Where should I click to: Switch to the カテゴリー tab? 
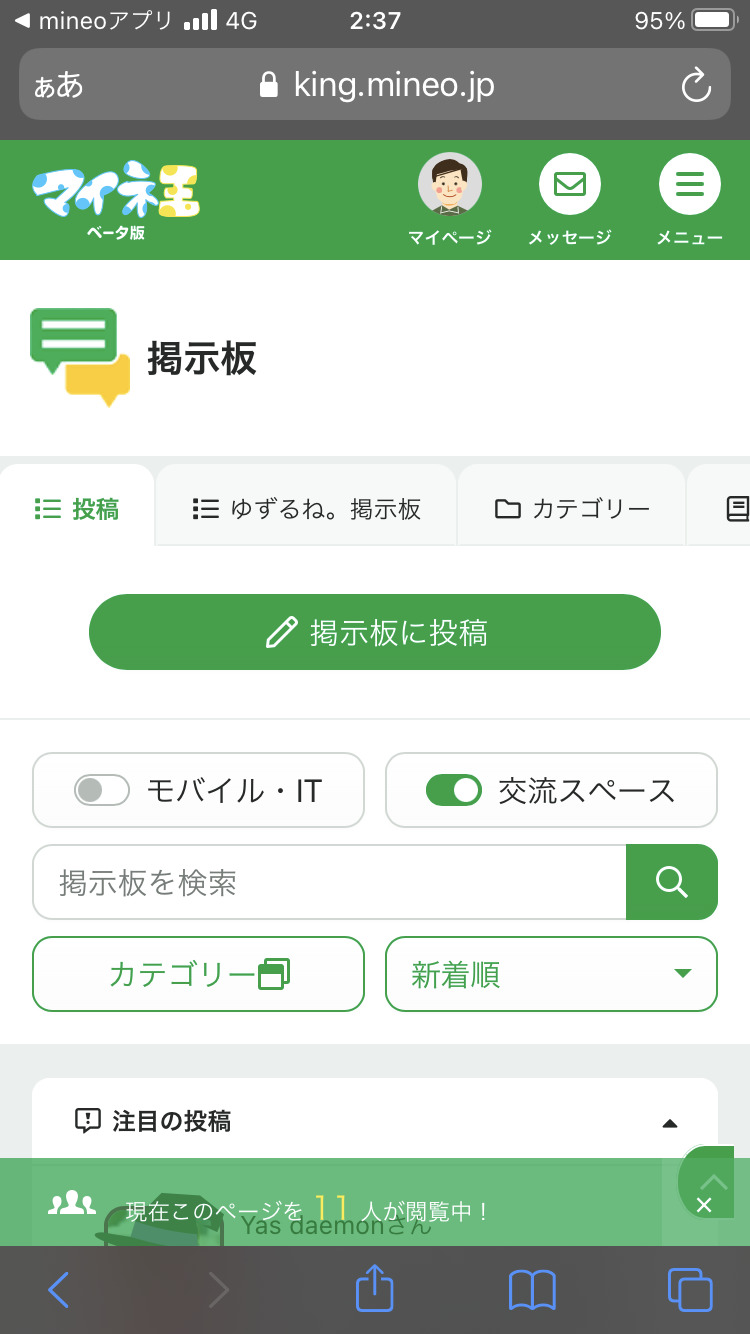point(572,509)
